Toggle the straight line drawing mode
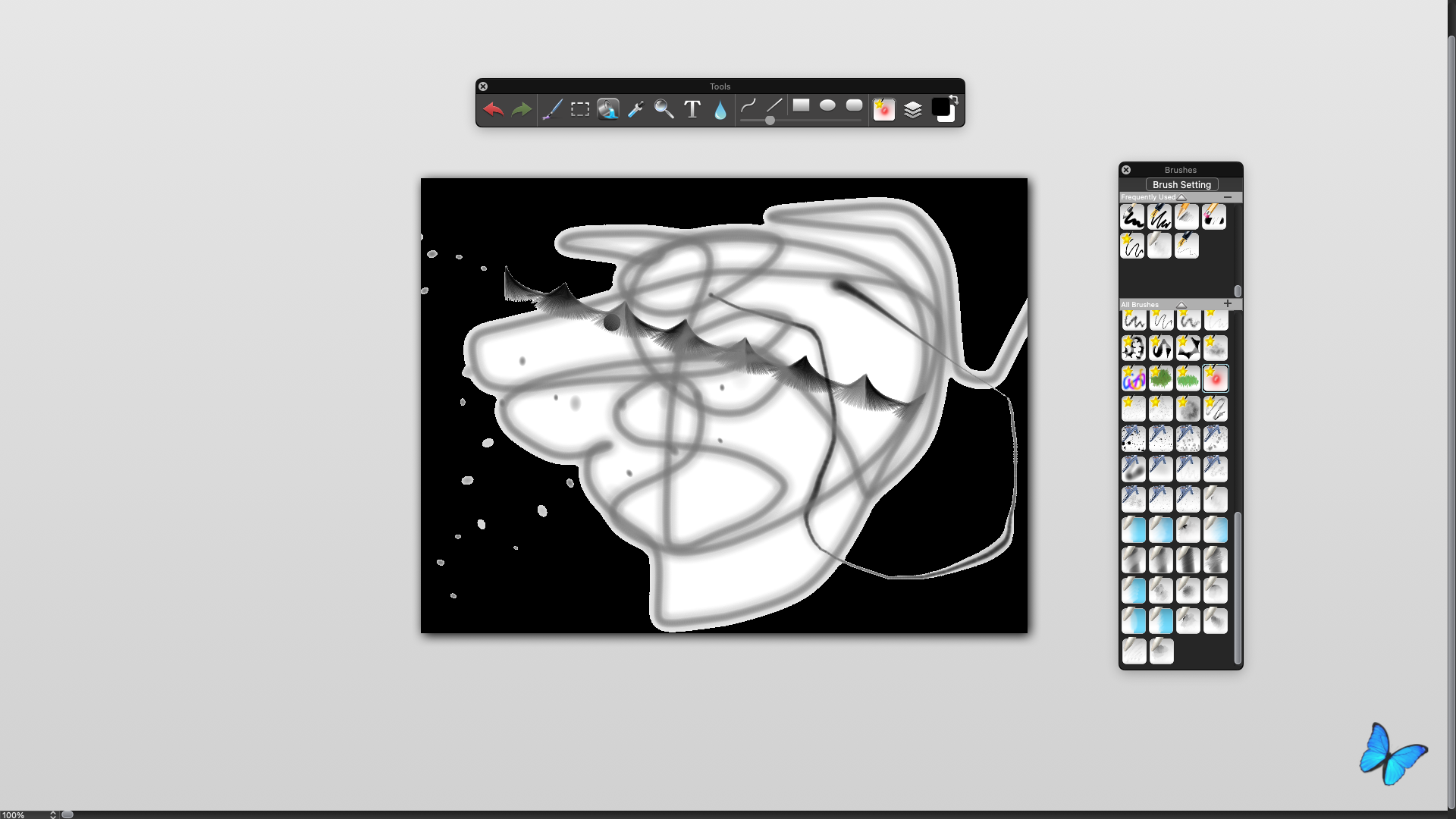Viewport: 1456px width, 819px height. tap(774, 105)
